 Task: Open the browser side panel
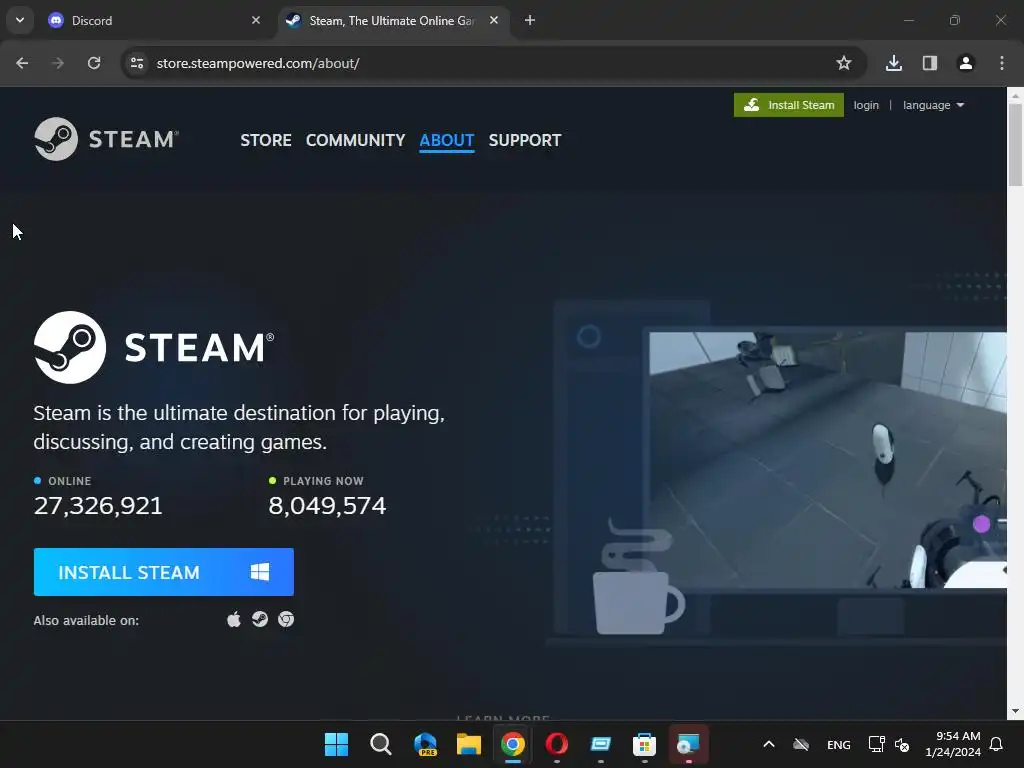(x=930, y=63)
